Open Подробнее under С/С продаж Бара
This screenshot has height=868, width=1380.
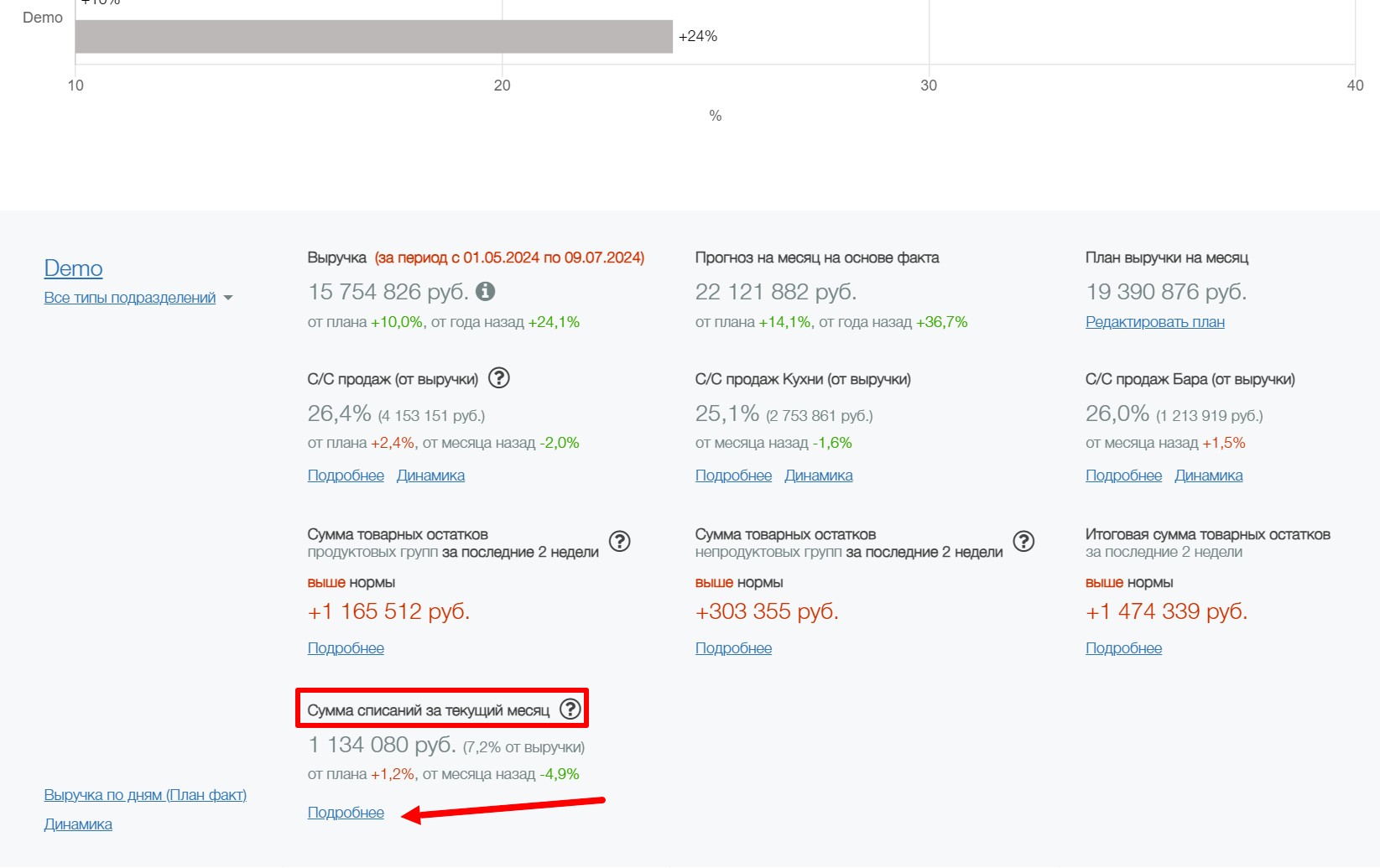point(1123,476)
